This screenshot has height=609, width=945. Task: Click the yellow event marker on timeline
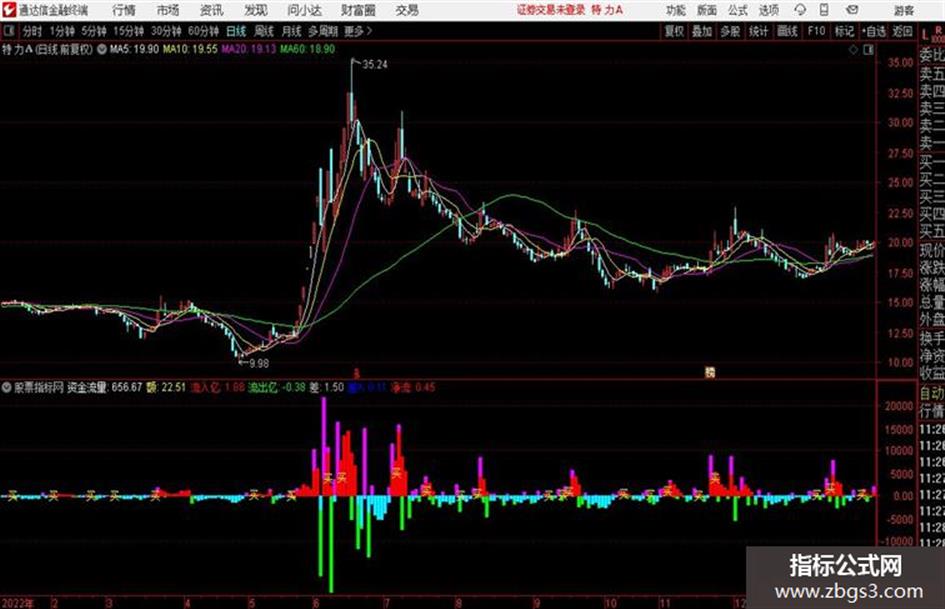click(710, 373)
